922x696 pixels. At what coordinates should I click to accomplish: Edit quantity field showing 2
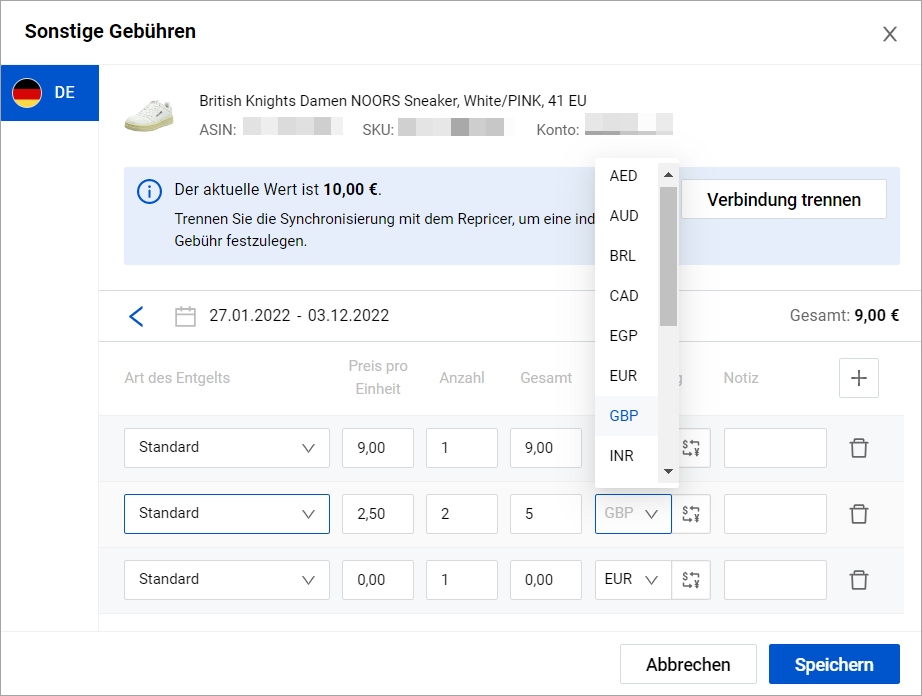click(462, 514)
